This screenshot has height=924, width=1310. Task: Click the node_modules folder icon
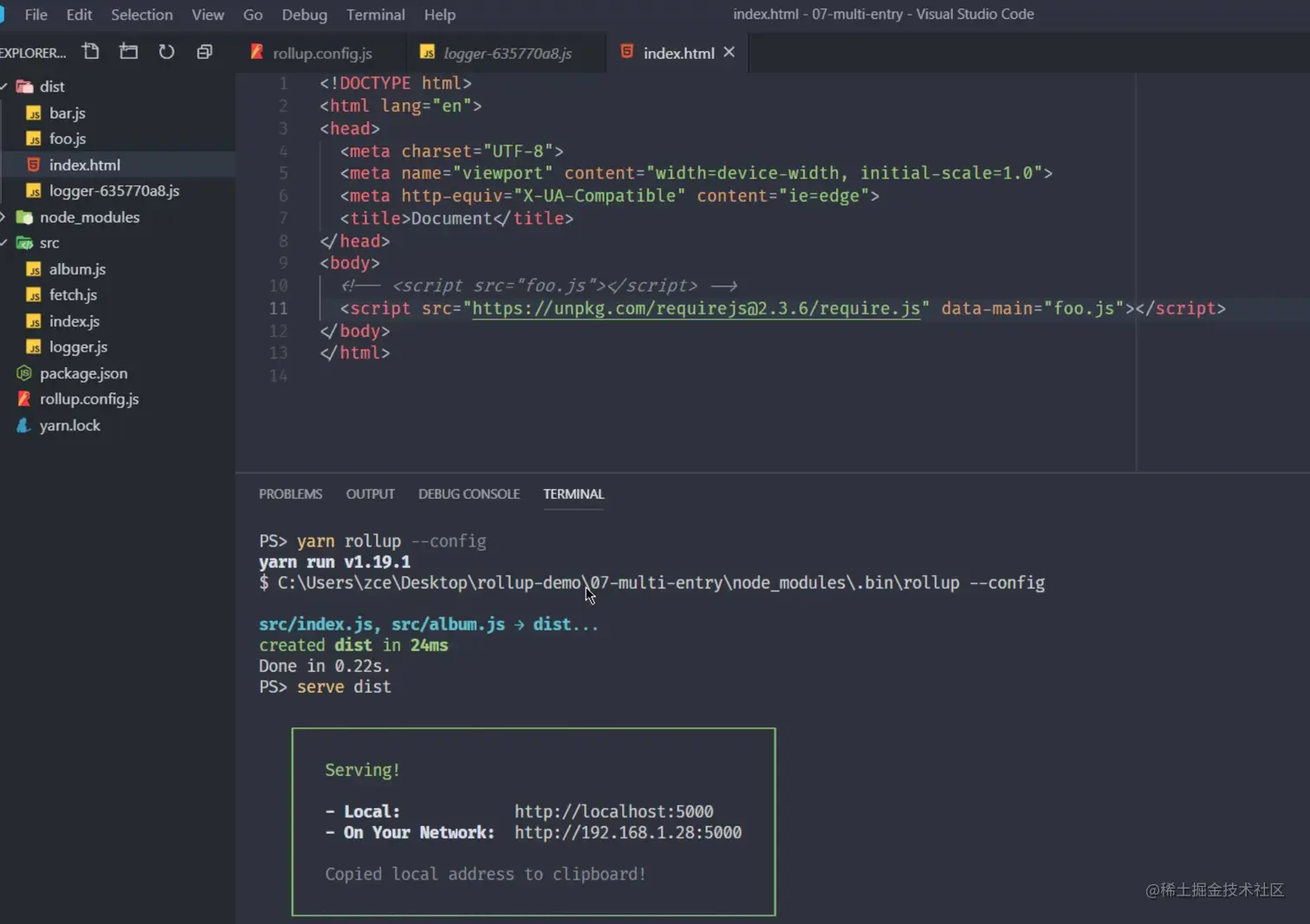[24, 217]
